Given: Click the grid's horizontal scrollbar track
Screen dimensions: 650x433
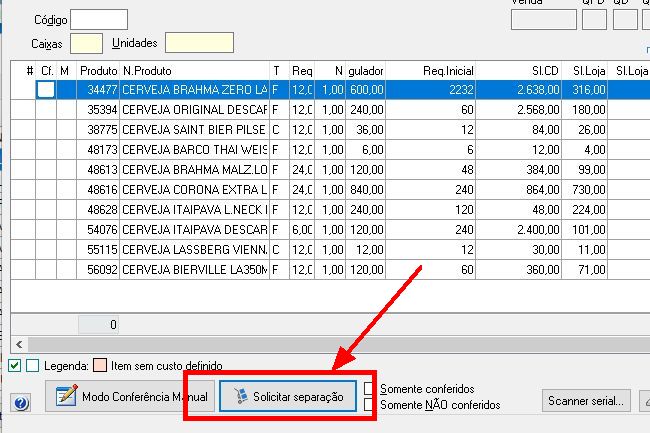Looking at the screenshot, I should tap(339, 344).
